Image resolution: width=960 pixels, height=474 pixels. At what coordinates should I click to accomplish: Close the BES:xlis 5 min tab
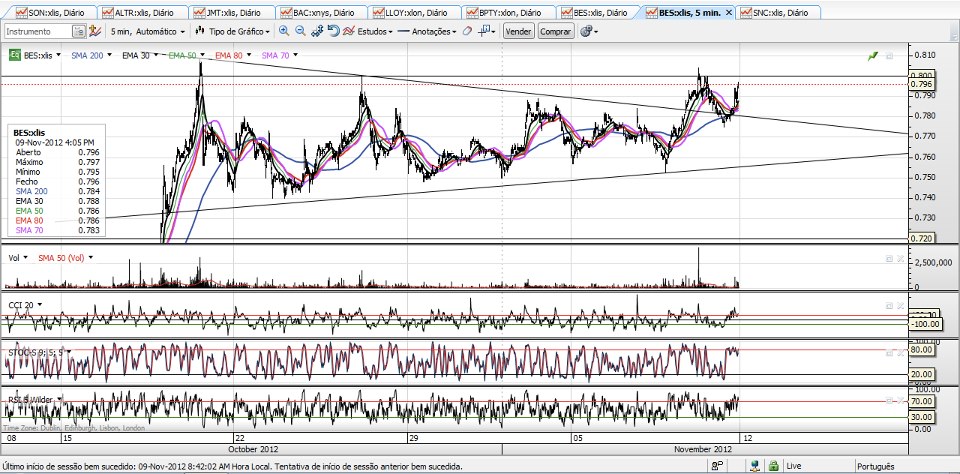[729, 12]
